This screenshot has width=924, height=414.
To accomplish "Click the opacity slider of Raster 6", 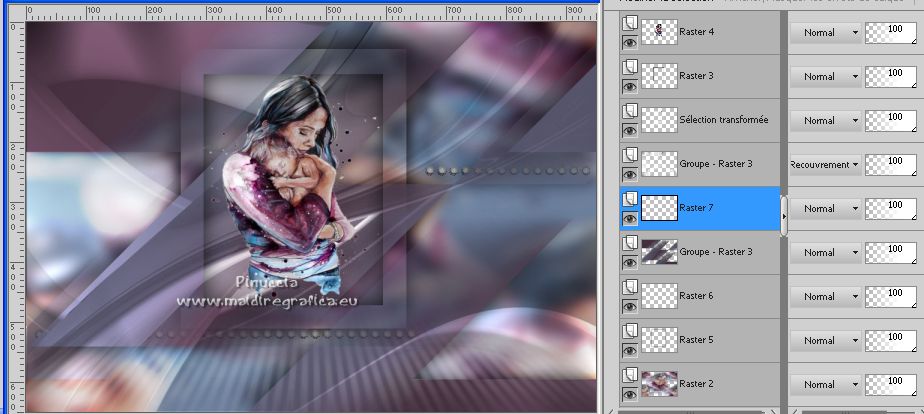I will 891,296.
